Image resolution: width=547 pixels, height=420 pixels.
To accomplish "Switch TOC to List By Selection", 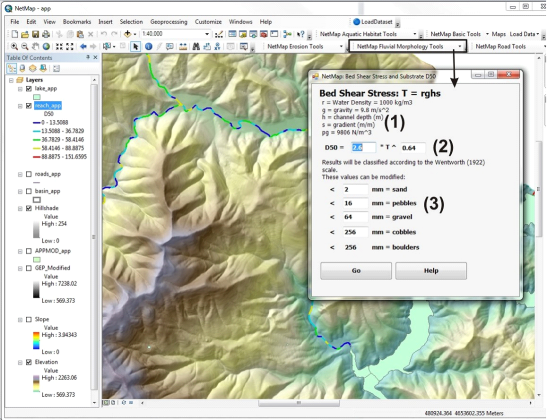I will coord(43,68).
